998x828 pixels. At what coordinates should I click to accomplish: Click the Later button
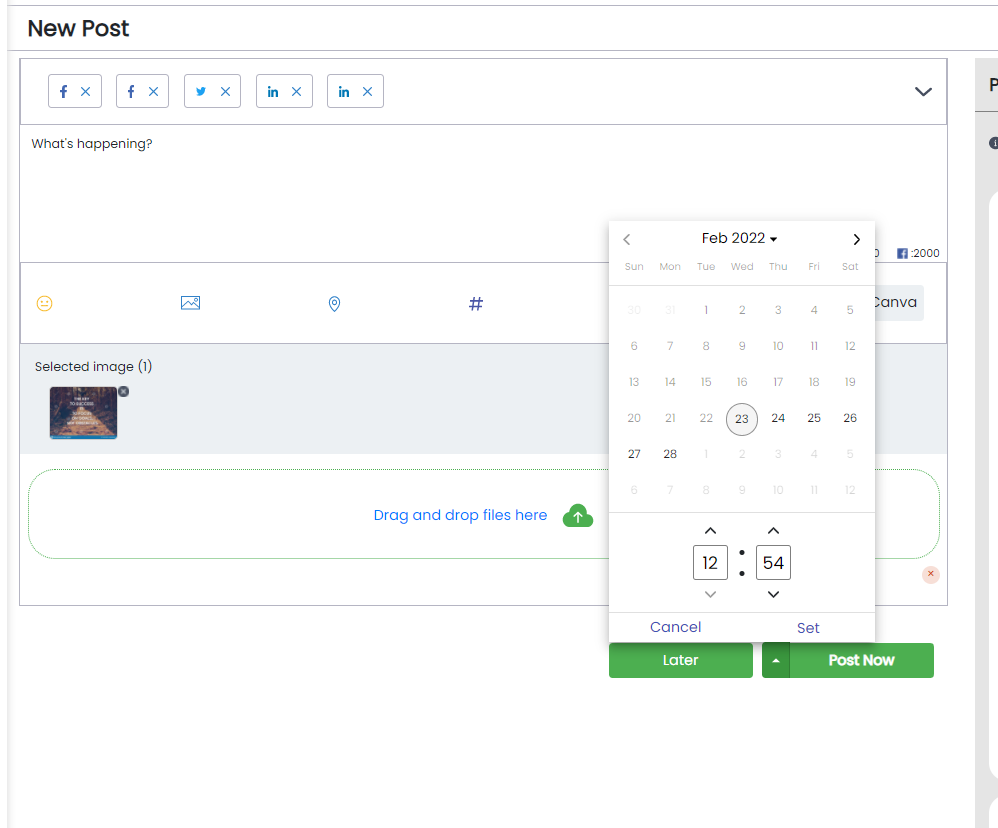pyautogui.click(x=680, y=660)
